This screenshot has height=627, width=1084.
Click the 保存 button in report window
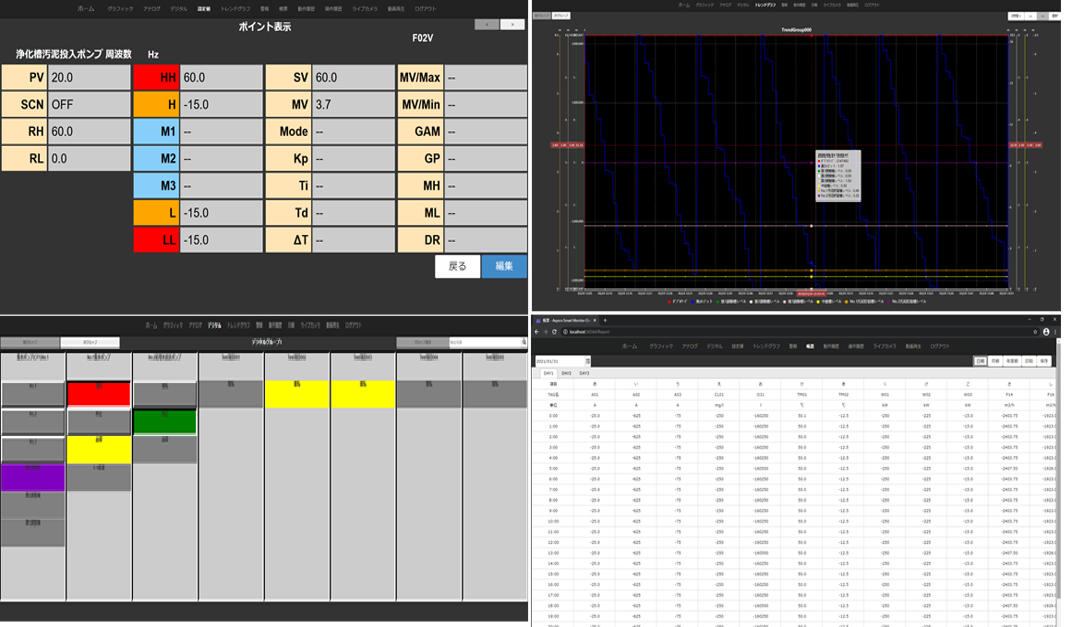coord(1043,361)
